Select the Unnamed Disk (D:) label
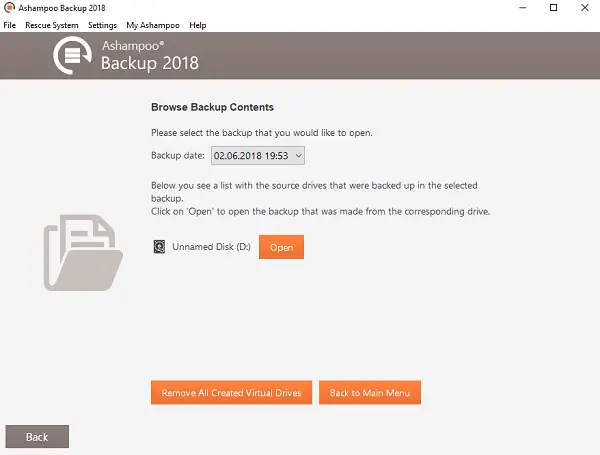Viewport: 600px width, 455px height. click(211, 247)
